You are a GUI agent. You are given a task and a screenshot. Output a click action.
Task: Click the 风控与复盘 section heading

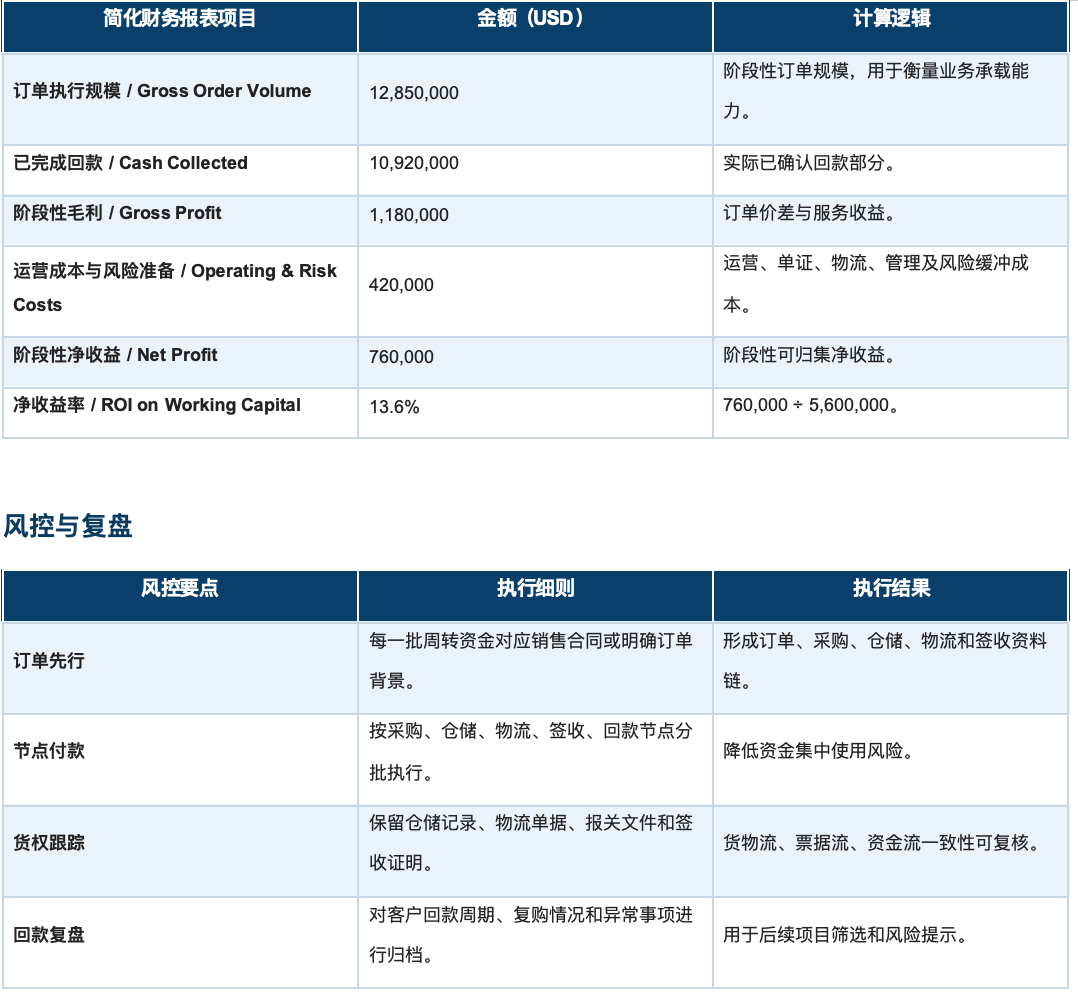click(x=67, y=526)
